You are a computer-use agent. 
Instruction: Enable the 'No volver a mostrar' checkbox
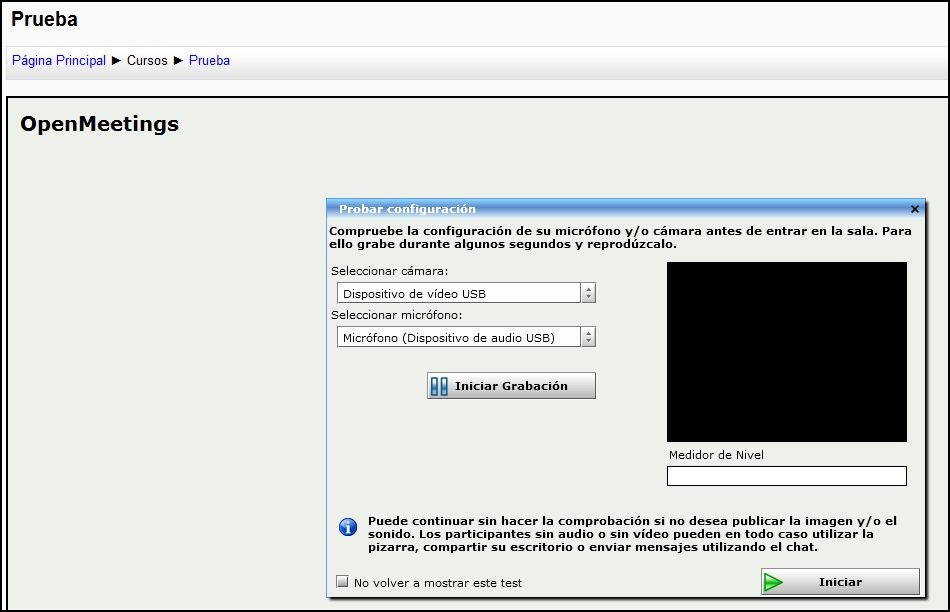(342, 582)
